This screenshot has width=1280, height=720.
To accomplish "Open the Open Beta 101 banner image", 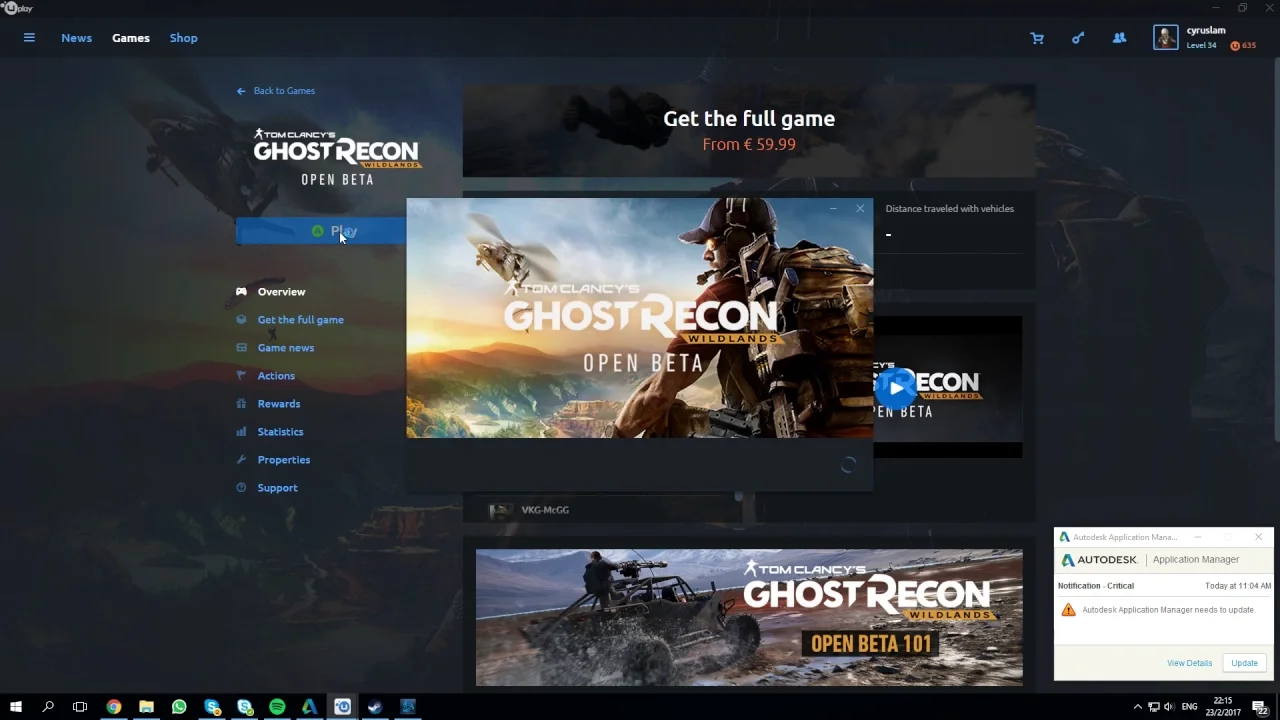I will coord(749,617).
